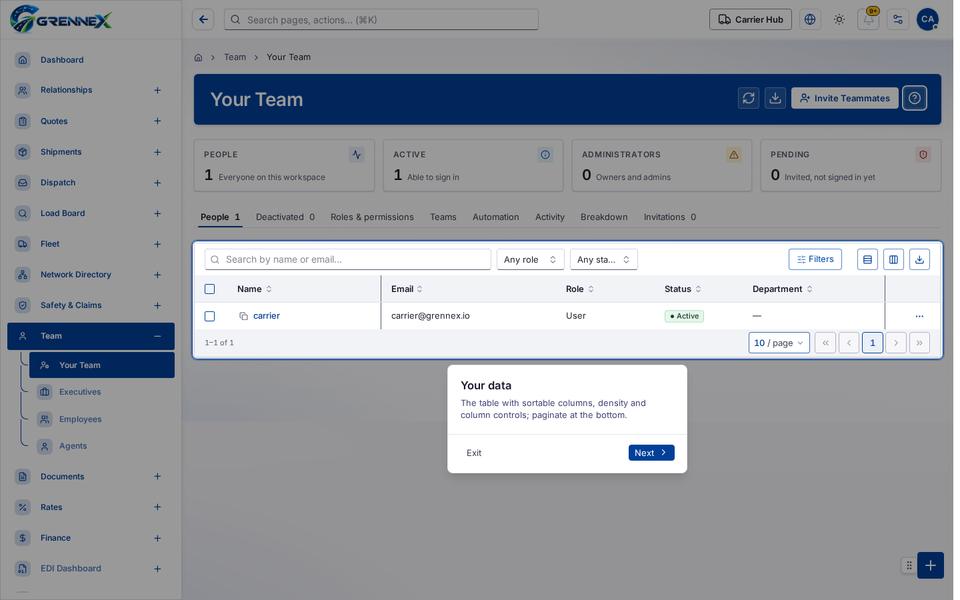Open the settings sliders icon in top bar
Image resolution: width=960 pixels, height=600 pixels.
898,20
